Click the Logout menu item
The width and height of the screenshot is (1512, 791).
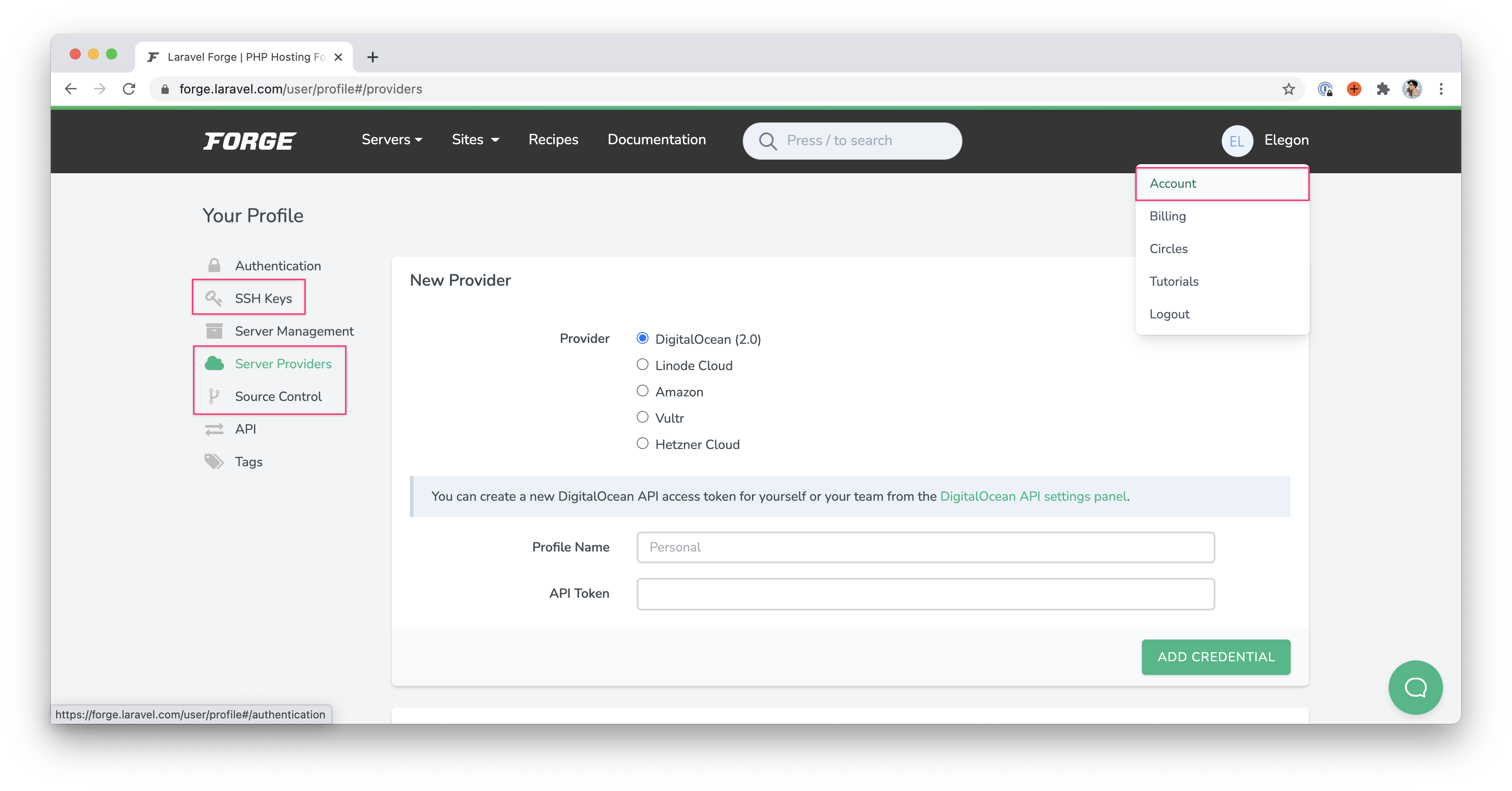click(1170, 314)
